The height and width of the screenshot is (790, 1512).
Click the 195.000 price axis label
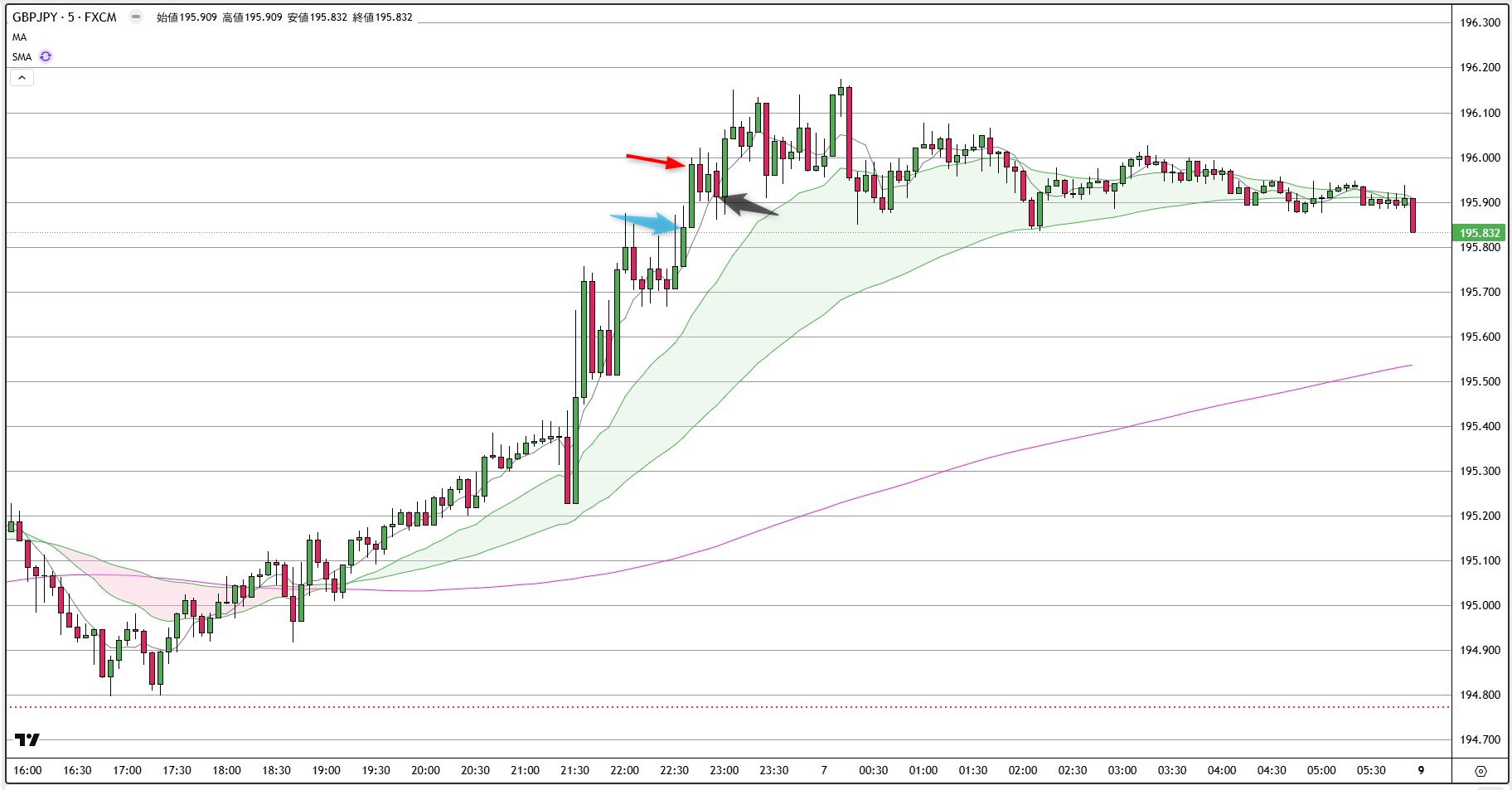[1480, 605]
